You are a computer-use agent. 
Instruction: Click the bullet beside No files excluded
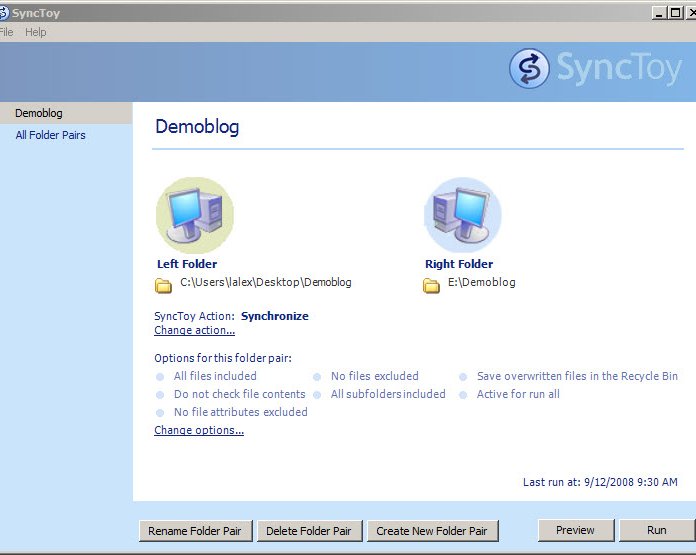pos(317,377)
